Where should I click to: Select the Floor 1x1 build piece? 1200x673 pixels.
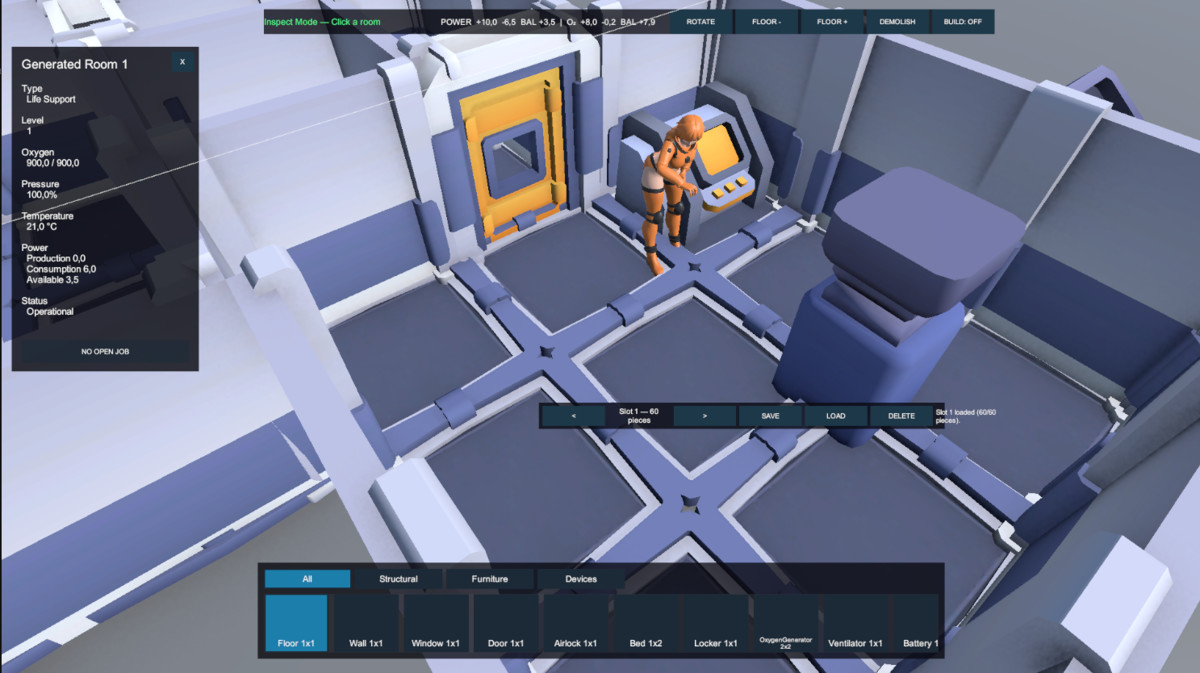(x=296, y=623)
